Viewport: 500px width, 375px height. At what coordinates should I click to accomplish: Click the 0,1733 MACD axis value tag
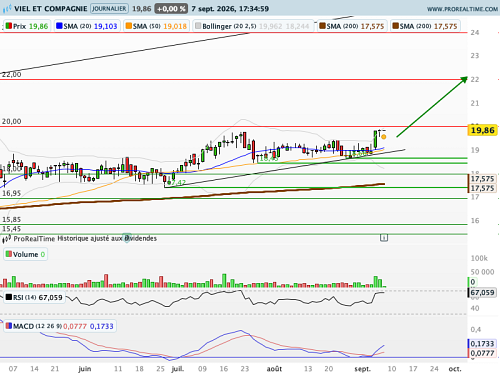click(x=482, y=344)
